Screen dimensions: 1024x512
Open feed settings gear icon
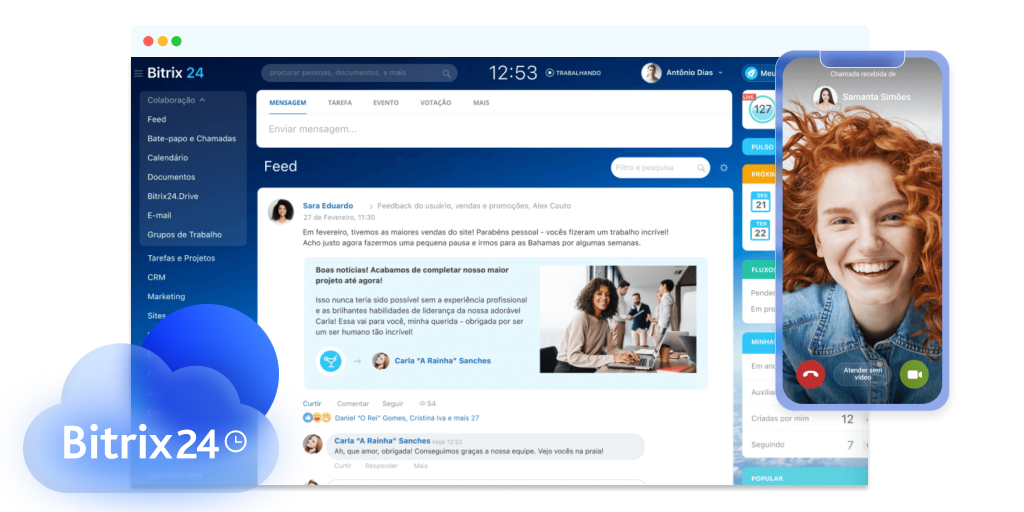tap(724, 168)
